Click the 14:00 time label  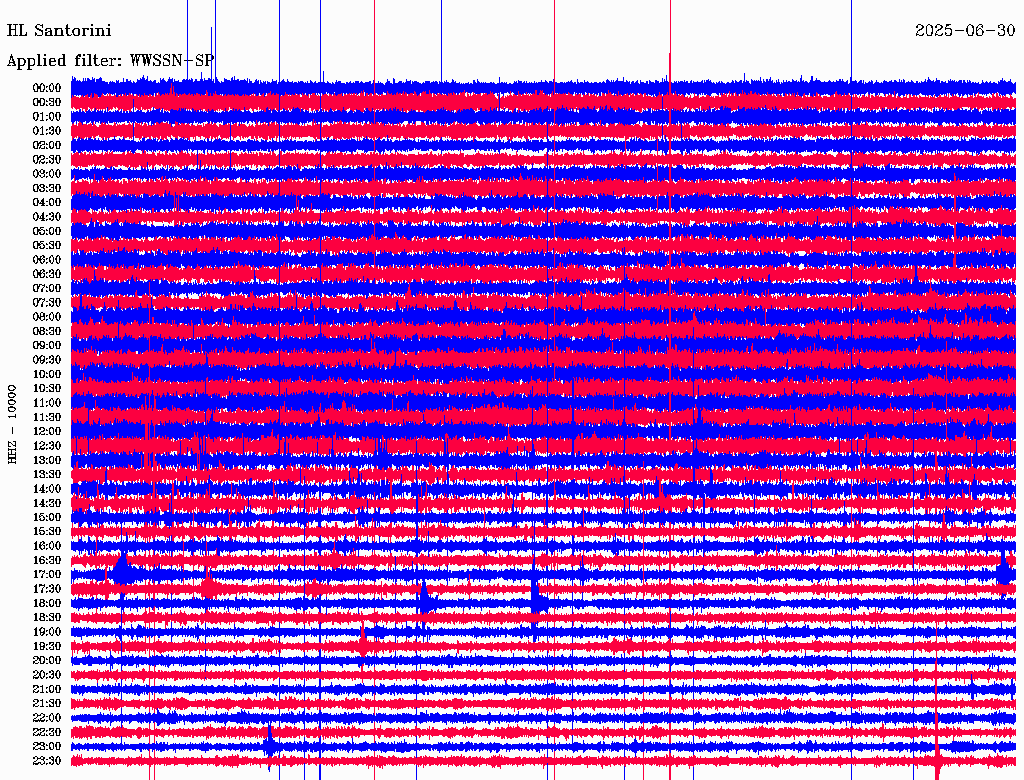47,489
